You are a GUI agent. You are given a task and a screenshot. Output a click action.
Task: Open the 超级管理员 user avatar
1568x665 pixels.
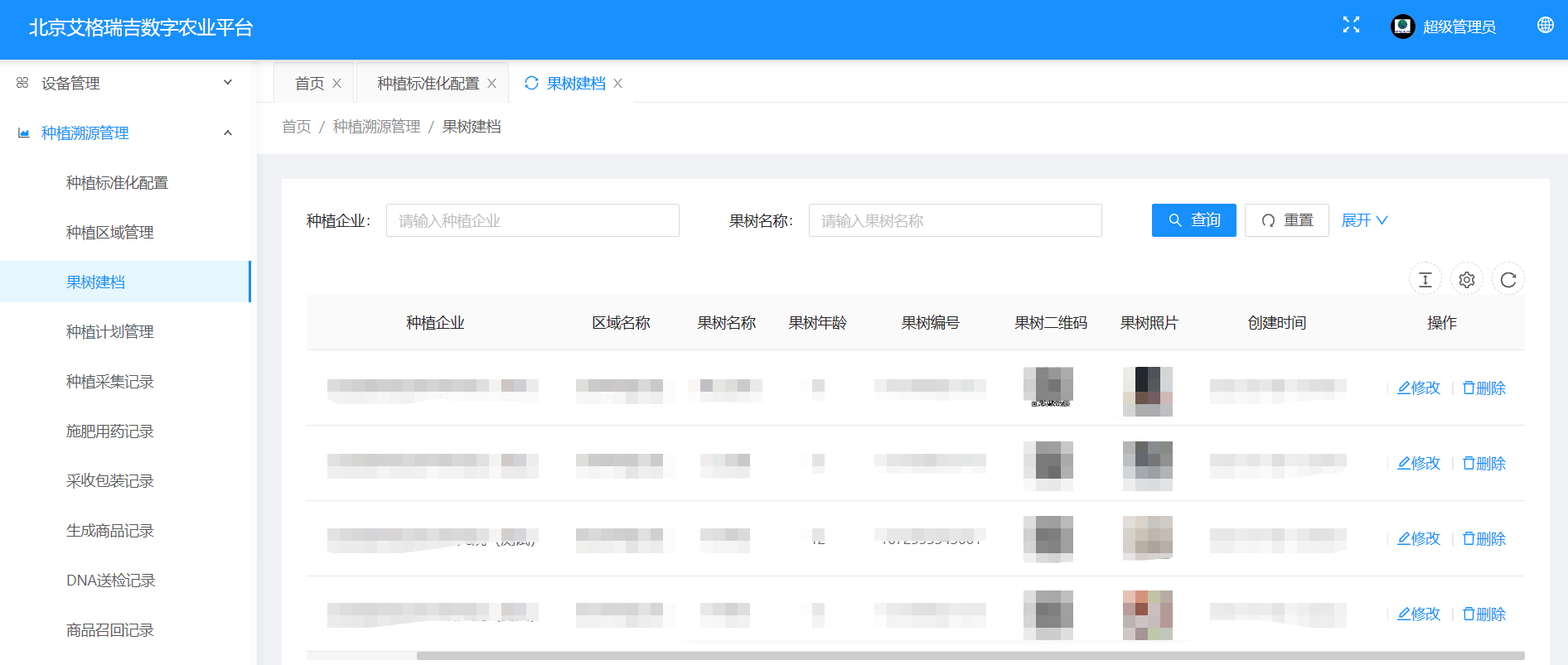1402,27
